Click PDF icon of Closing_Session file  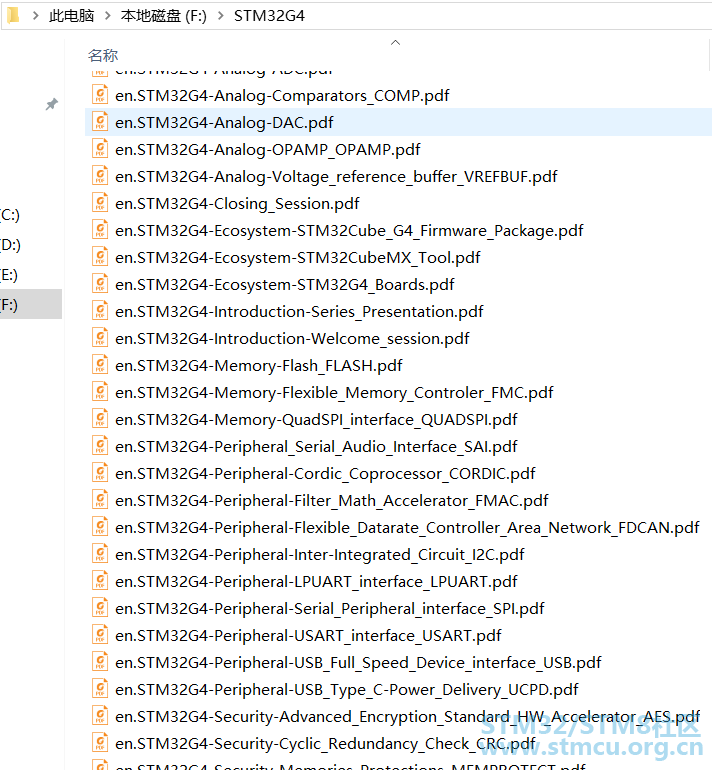point(100,202)
